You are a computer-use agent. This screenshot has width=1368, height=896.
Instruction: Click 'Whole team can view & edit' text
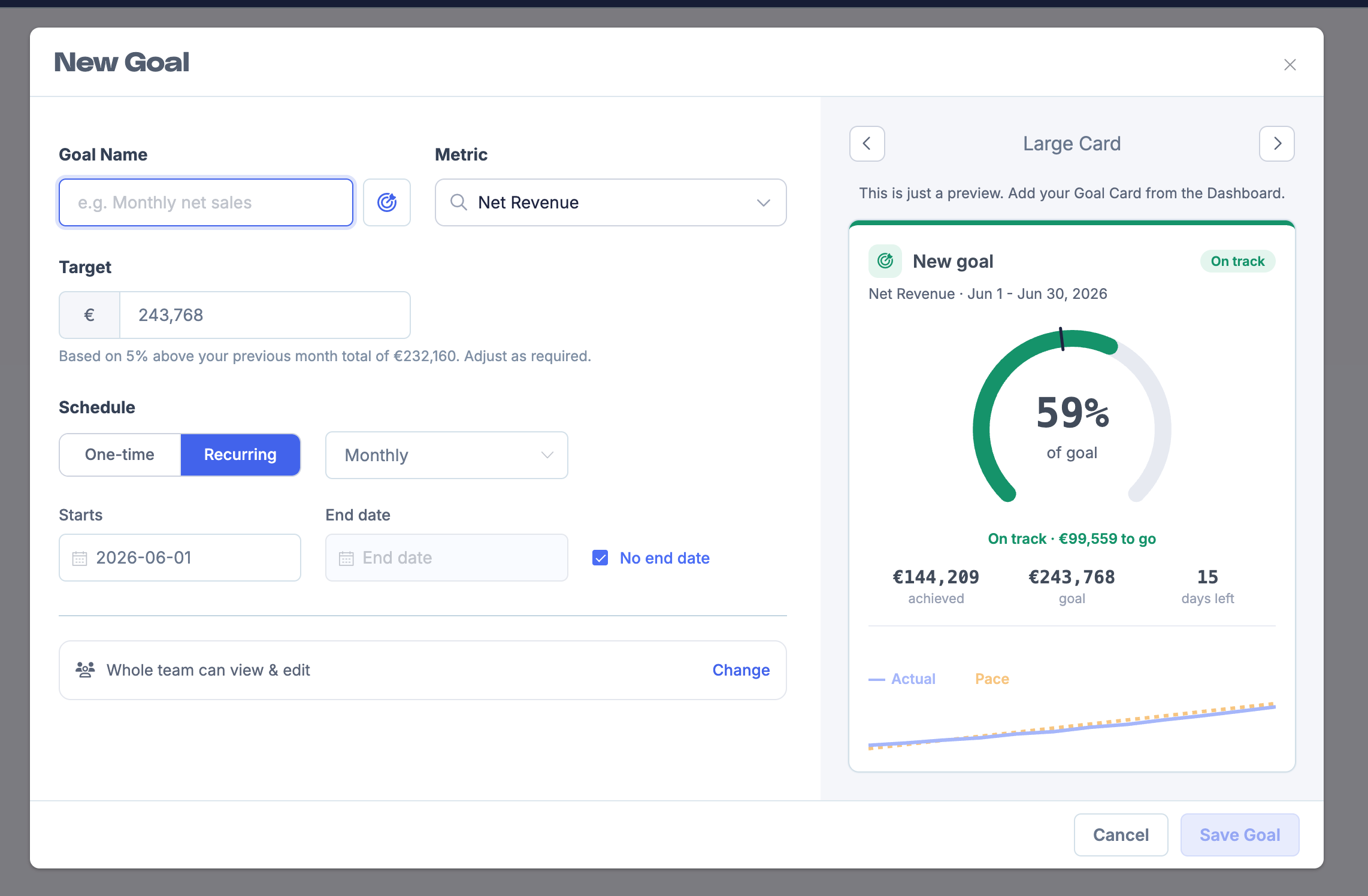[x=208, y=670]
